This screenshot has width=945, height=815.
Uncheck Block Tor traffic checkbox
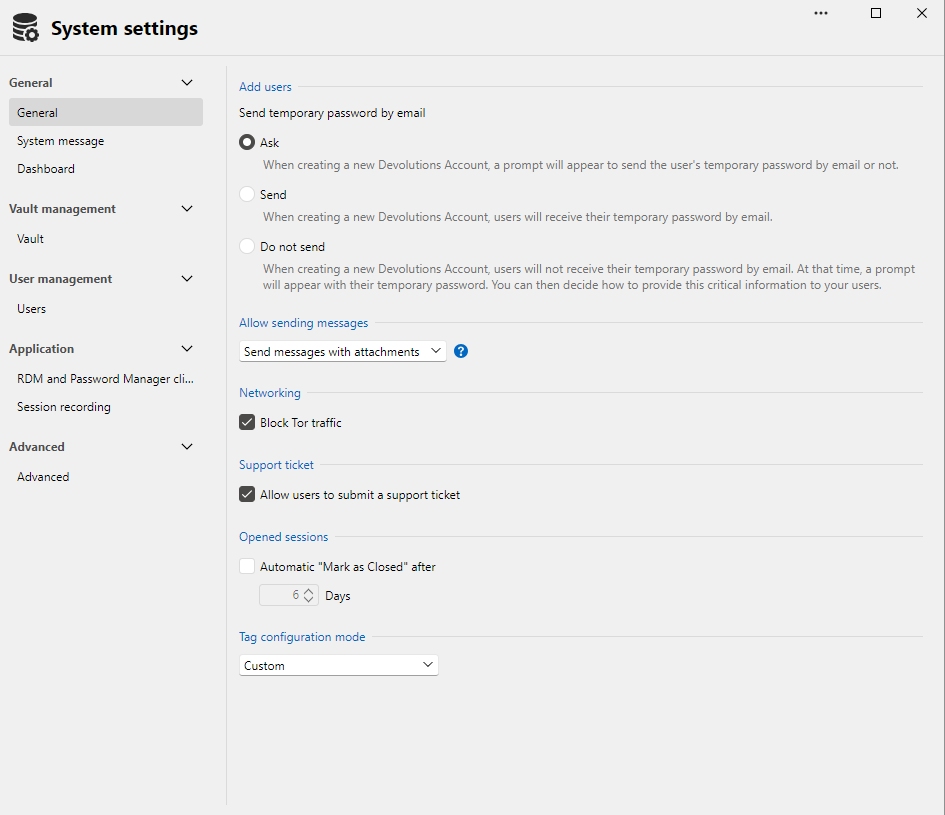[246, 422]
